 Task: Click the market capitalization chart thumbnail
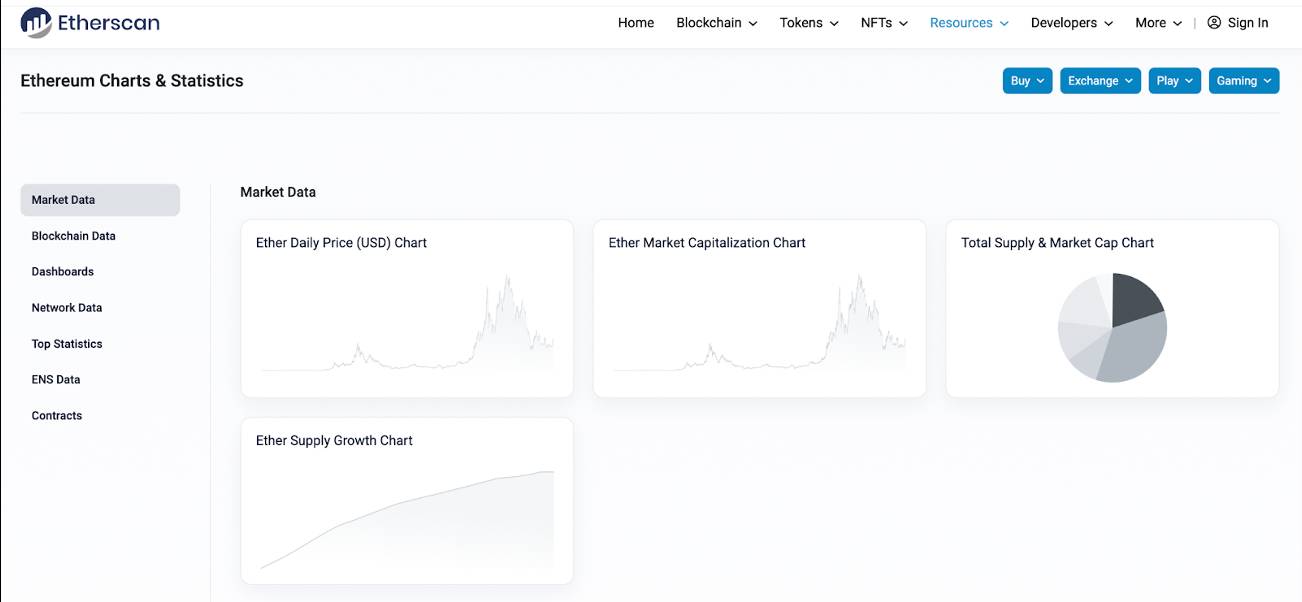[x=760, y=322]
